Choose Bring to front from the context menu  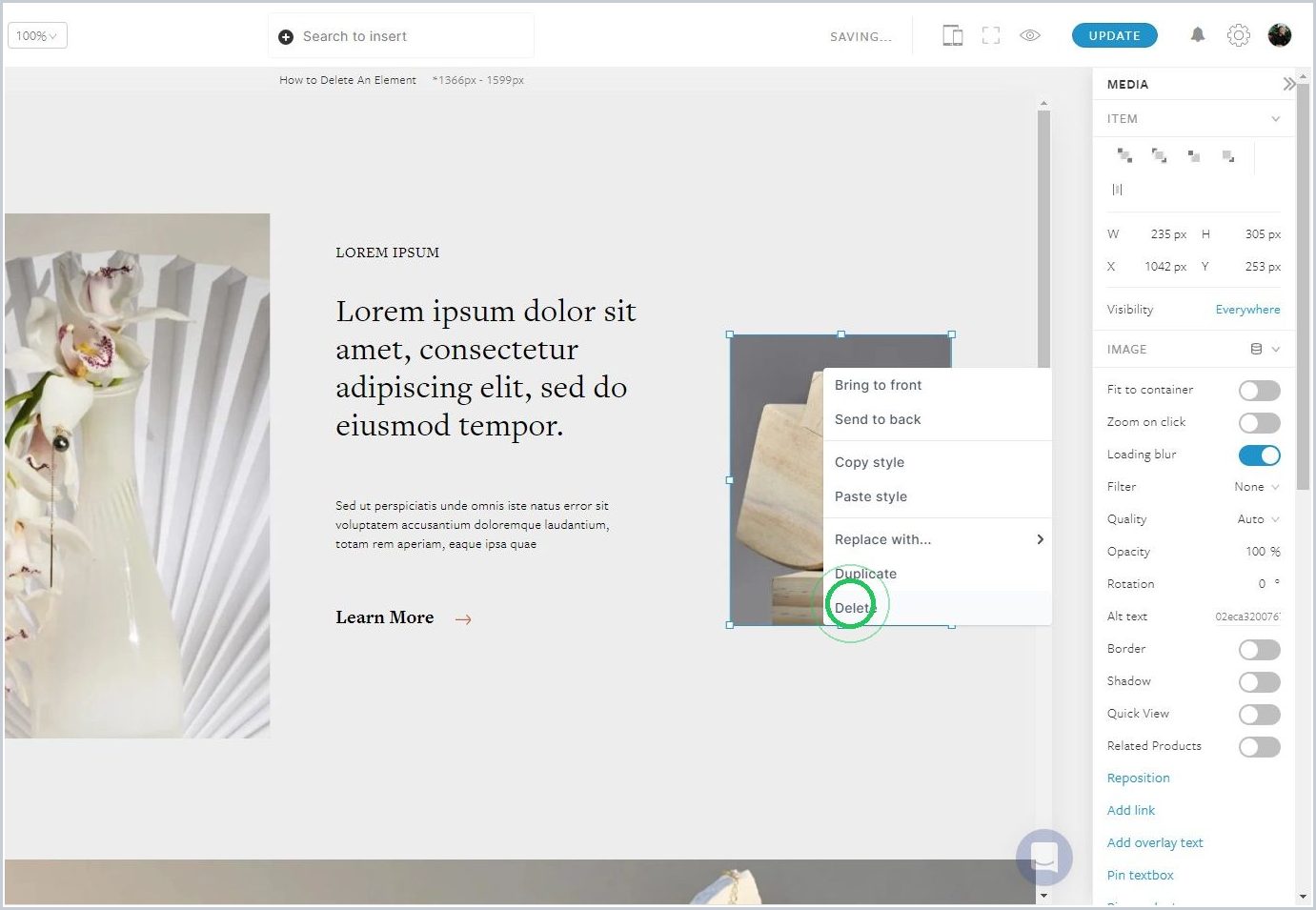pos(938,385)
